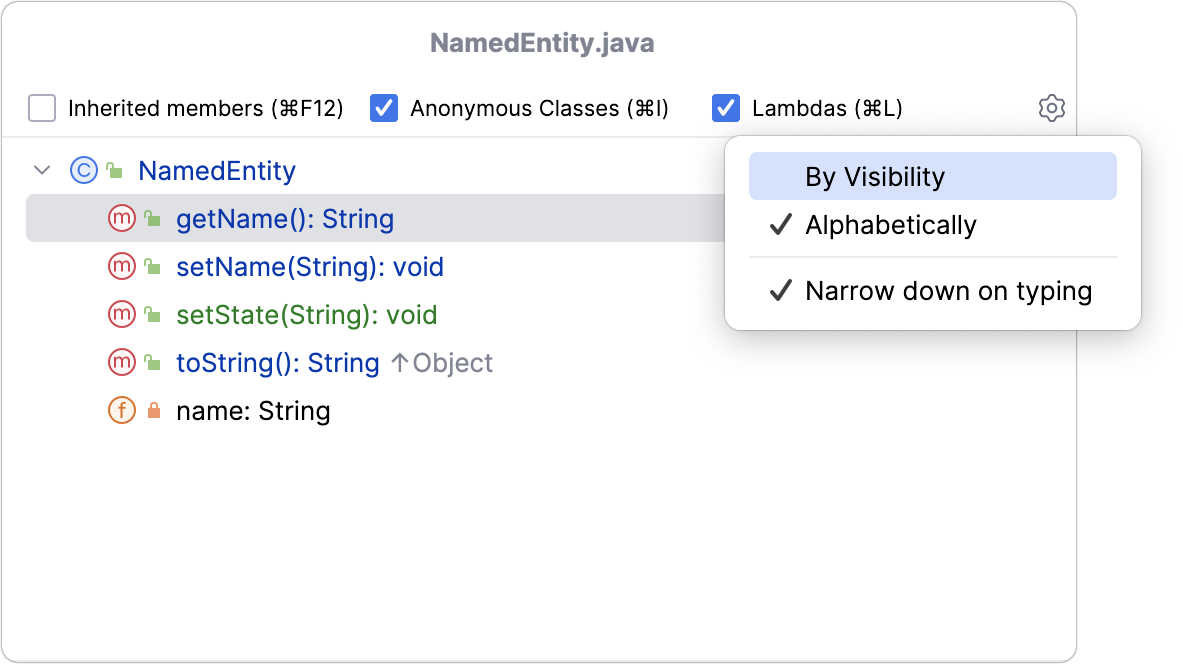Select the setName(String): void method
Image resolution: width=1183 pixels, height=664 pixels.
[x=309, y=267]
